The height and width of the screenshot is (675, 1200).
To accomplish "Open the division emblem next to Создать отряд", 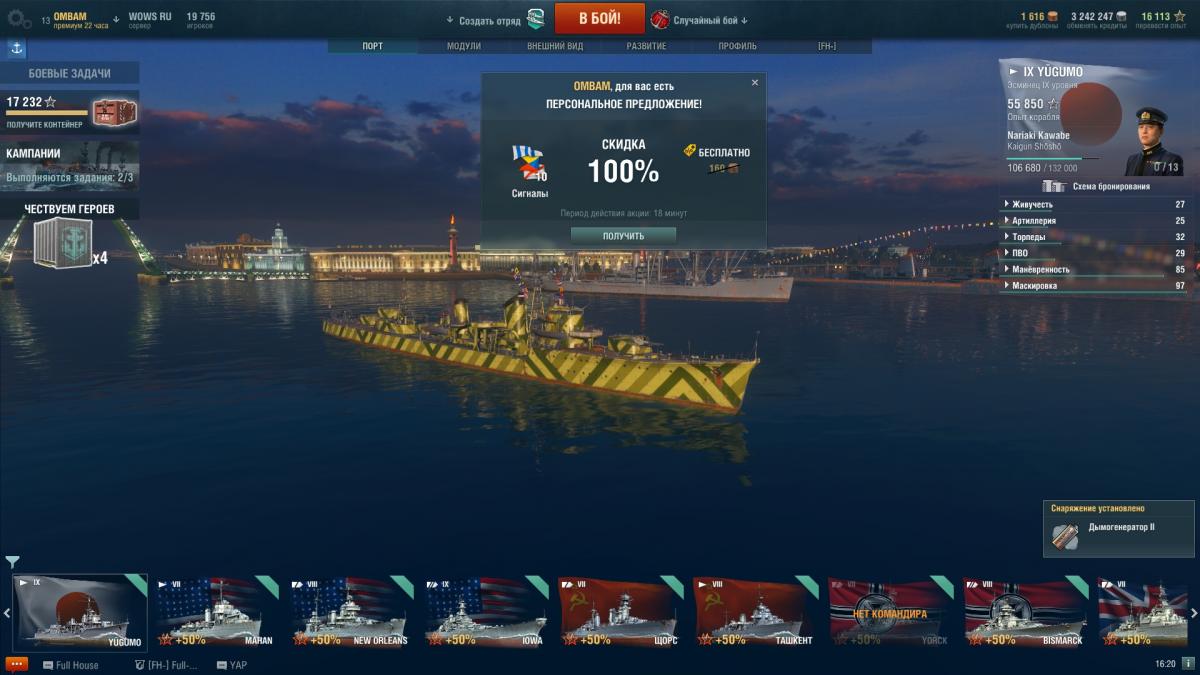I will pos(536,19).
